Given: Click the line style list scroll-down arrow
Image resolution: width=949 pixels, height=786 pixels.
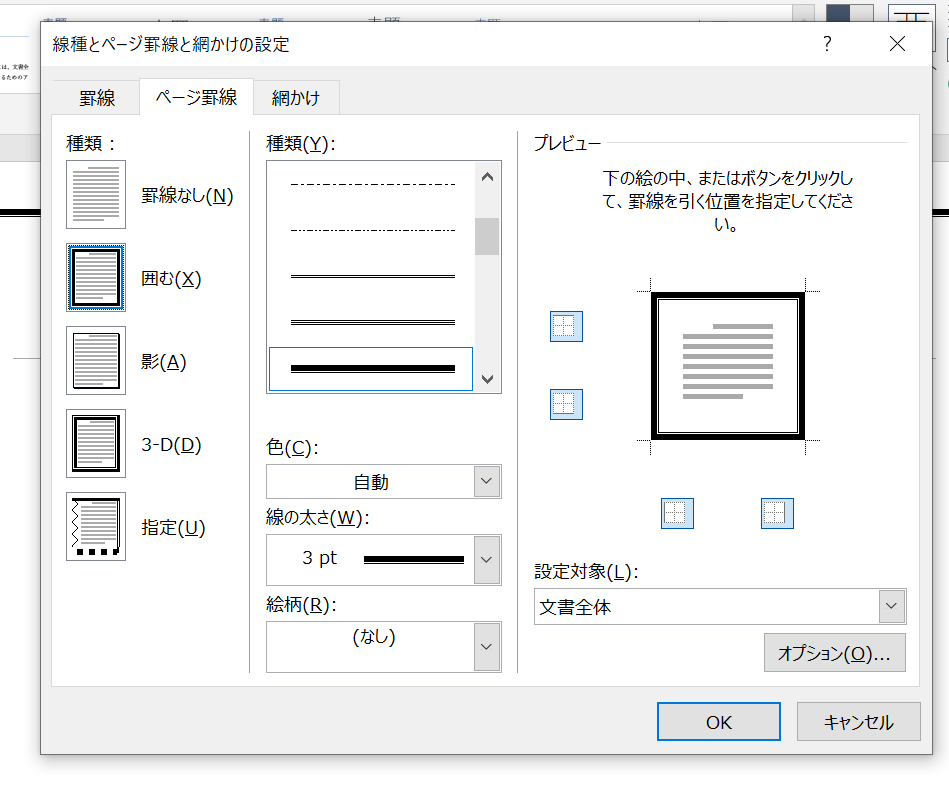Looking at the screenshot, I should pos(487,379).
